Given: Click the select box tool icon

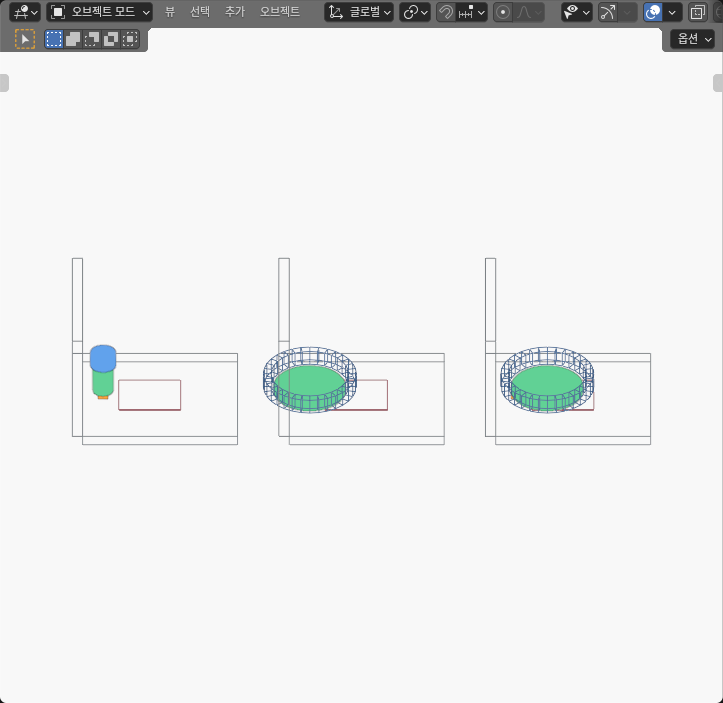Looking at the screenshot, I should [25, 39].
